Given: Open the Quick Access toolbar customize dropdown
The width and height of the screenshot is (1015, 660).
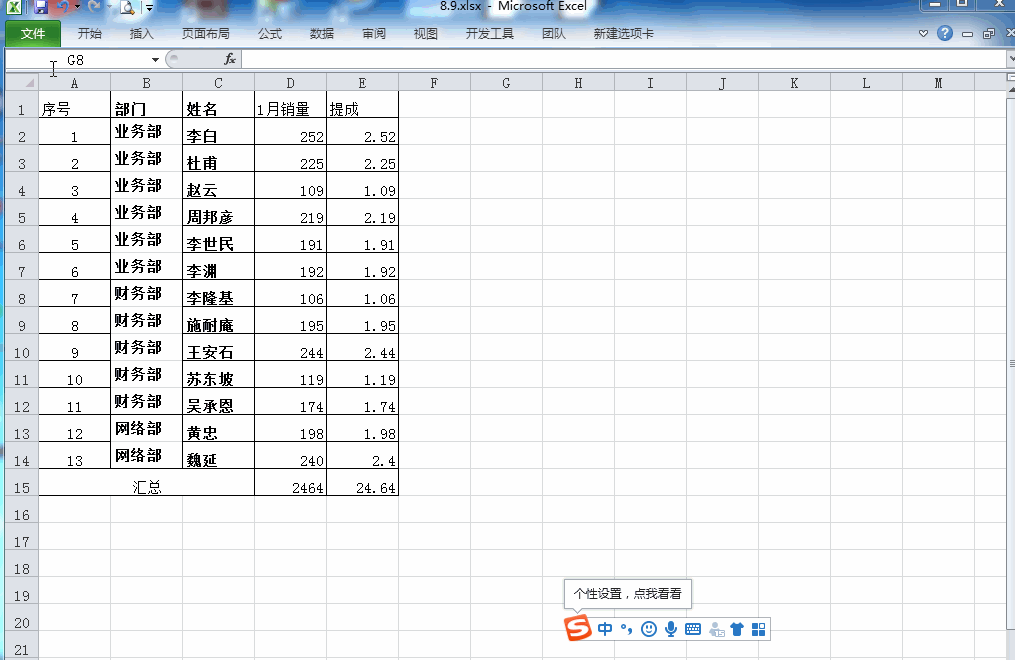Looking at the screenshot, I should 148,8.
